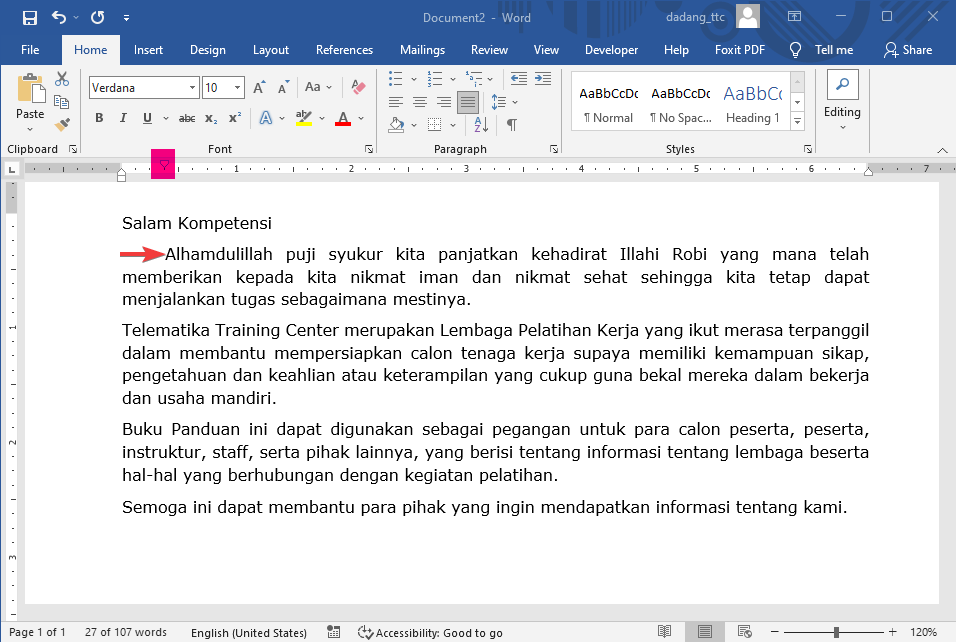Click the Share button
Screen dimensions: 956x642
(x=908, y=49)
